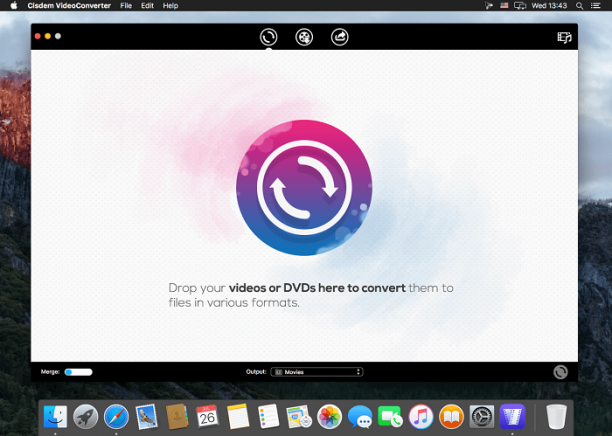Open the Trash in the Dock
Image resolution: width=612 pixels, height=436 pixels.
(x=556, y=417)
